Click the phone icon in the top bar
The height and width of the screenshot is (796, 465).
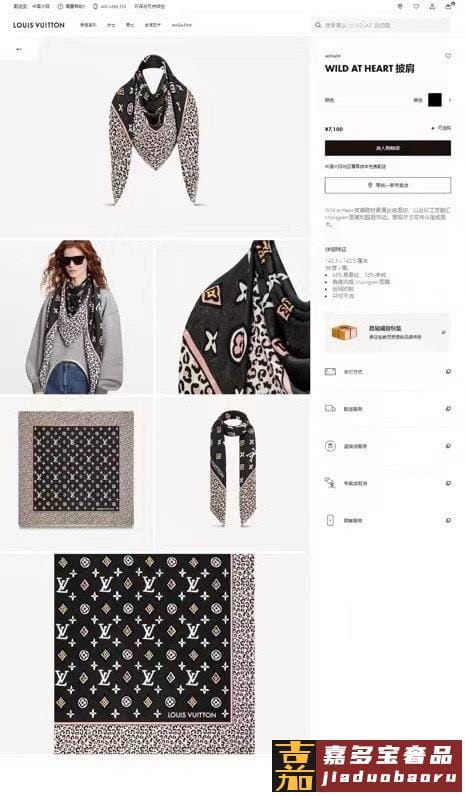pyautogui.click(x=95, y=7)
